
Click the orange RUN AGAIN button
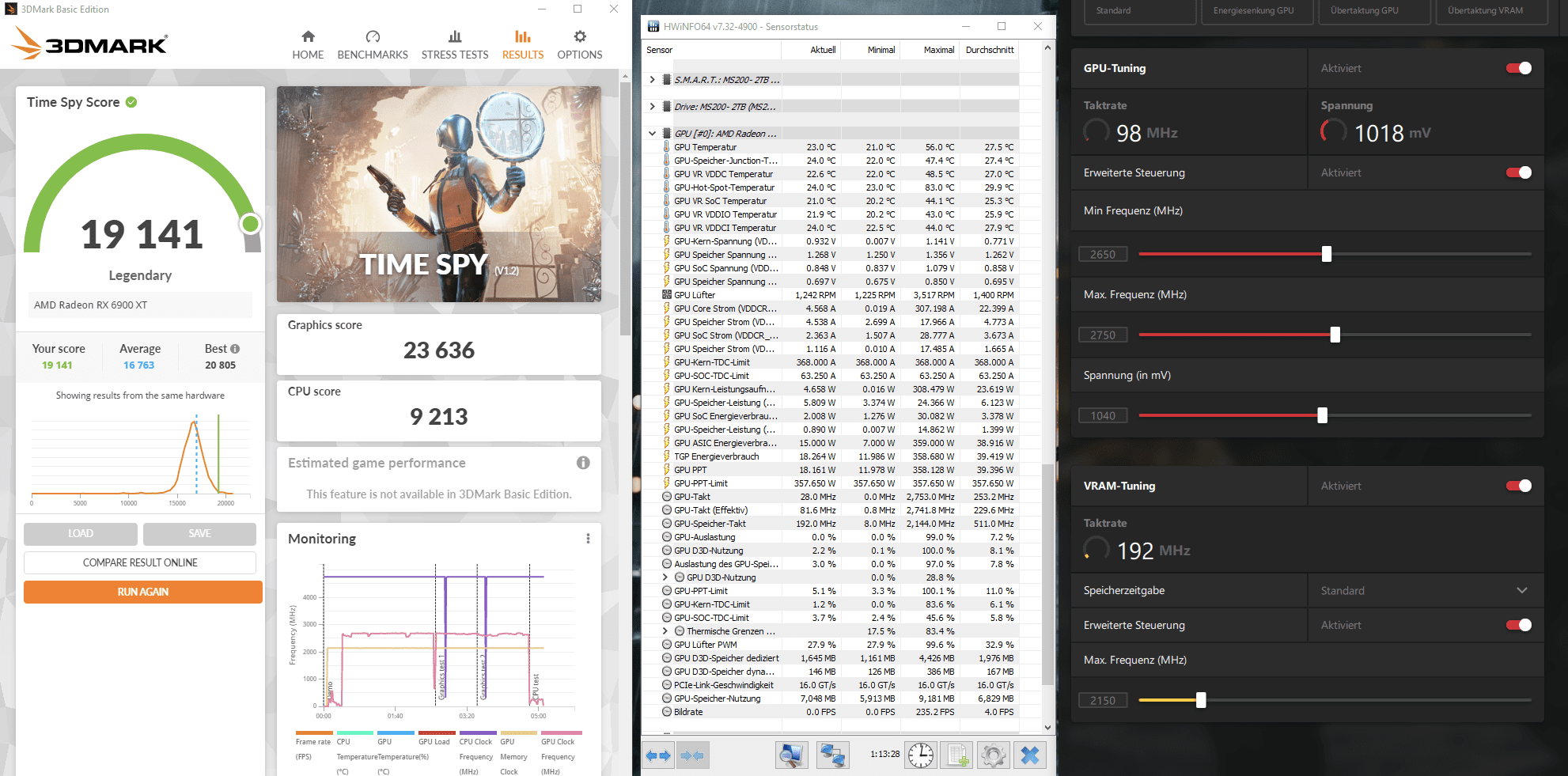click(143, 592)
